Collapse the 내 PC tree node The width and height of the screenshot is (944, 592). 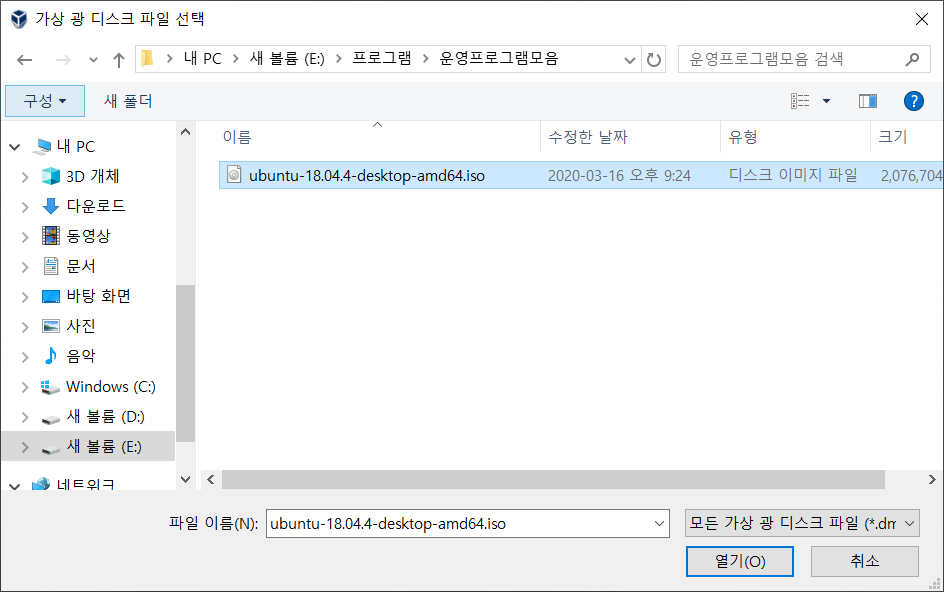point(15,146)
